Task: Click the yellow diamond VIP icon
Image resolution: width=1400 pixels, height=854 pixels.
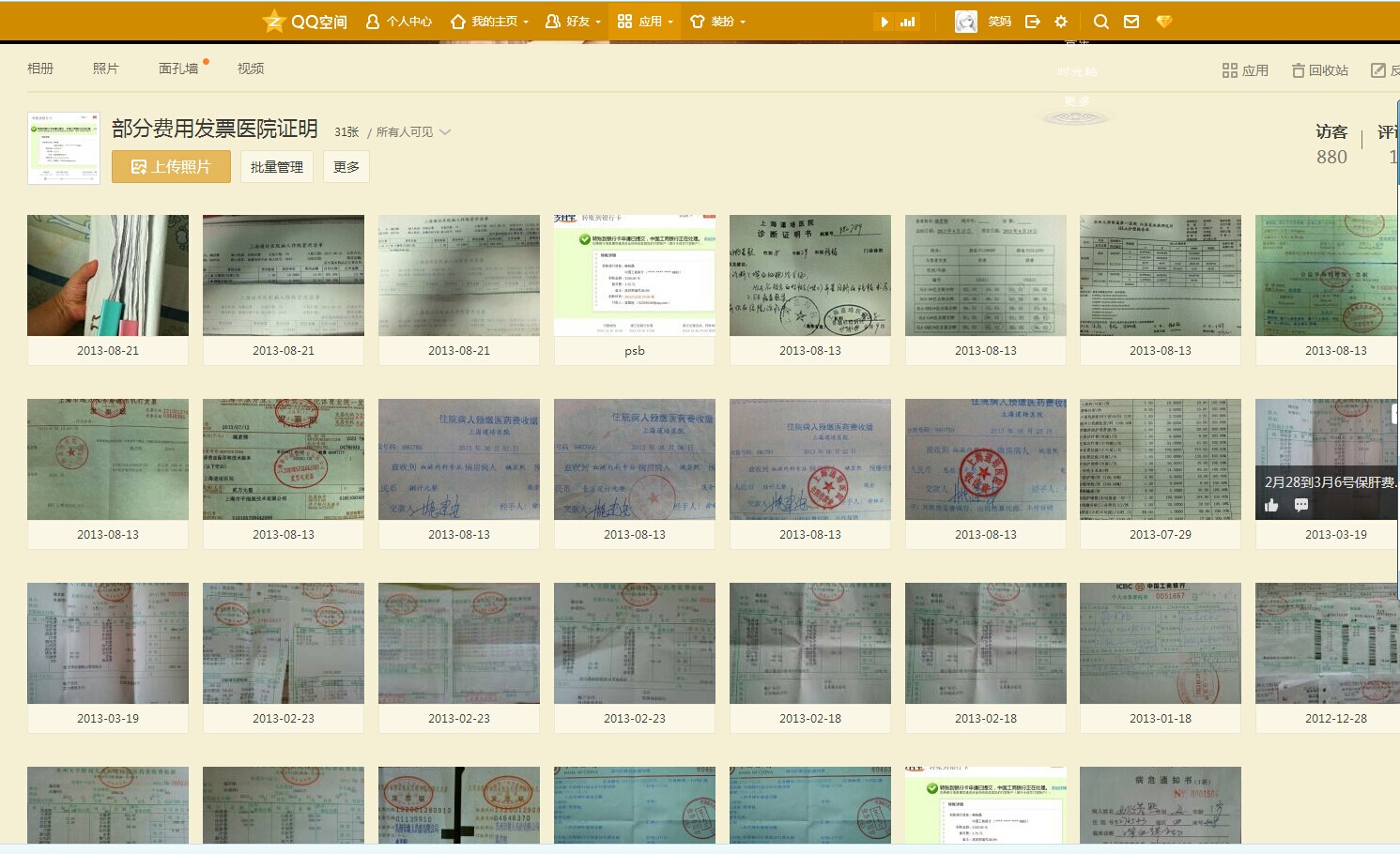Action: (1164, 22)
